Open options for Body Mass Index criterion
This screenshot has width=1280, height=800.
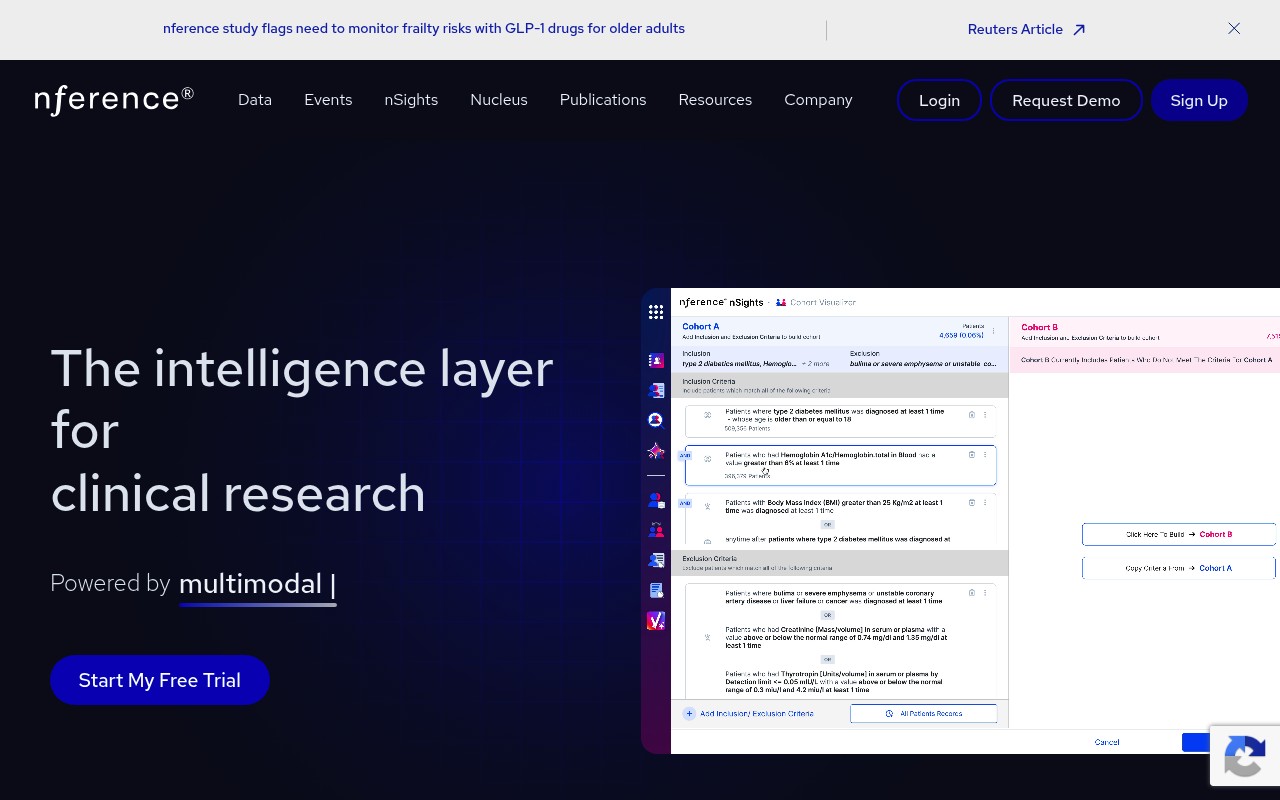pos(985,503)
